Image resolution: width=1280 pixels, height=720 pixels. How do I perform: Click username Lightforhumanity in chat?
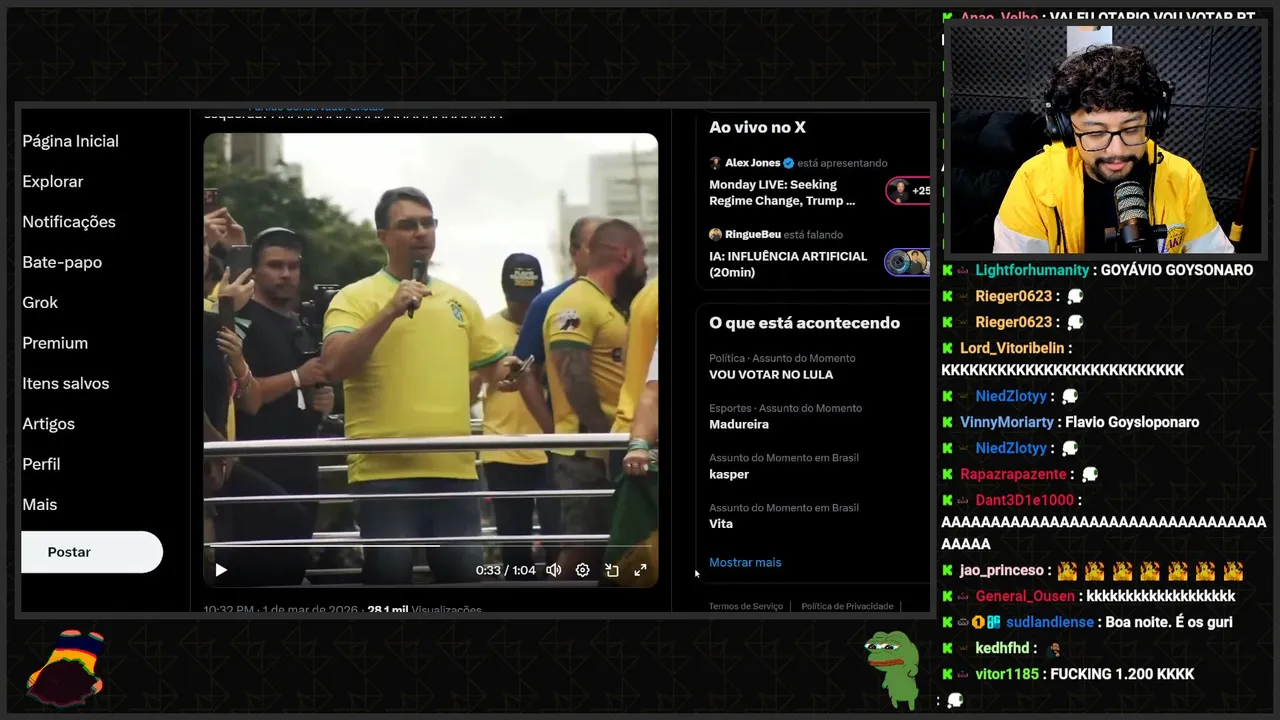tap(1032, 270)
